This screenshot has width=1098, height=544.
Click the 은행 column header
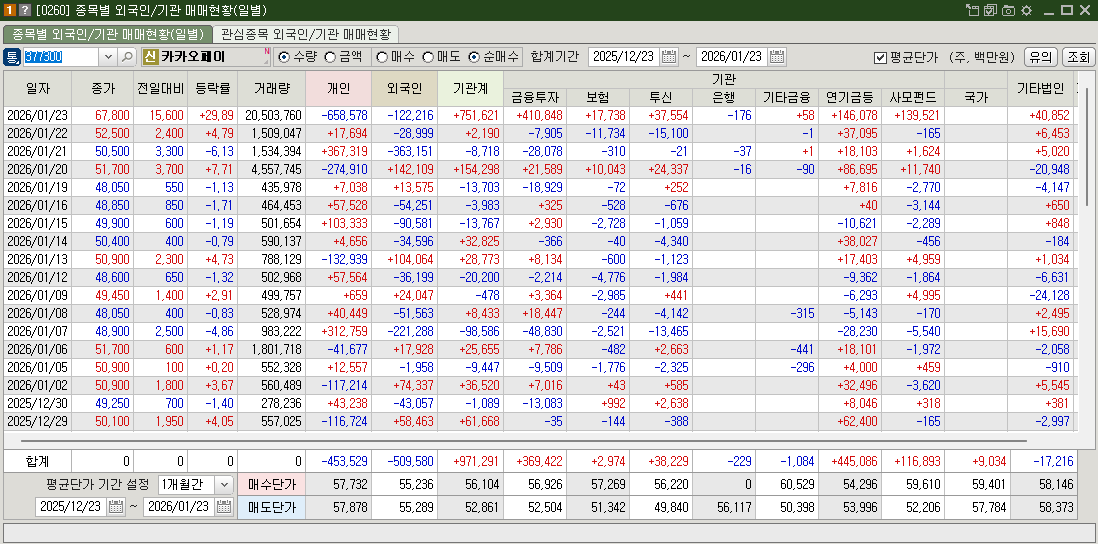[x=724, y=97]
